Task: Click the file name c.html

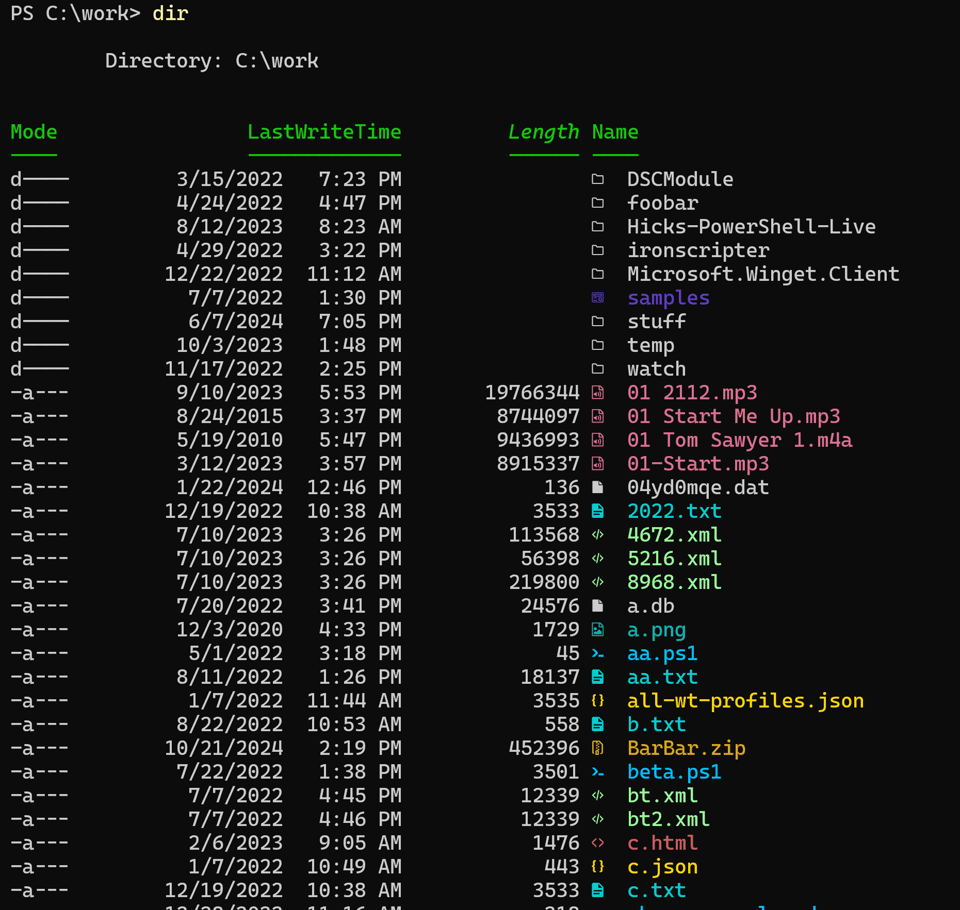Action: pyautogui.click(x=662, y=843)
